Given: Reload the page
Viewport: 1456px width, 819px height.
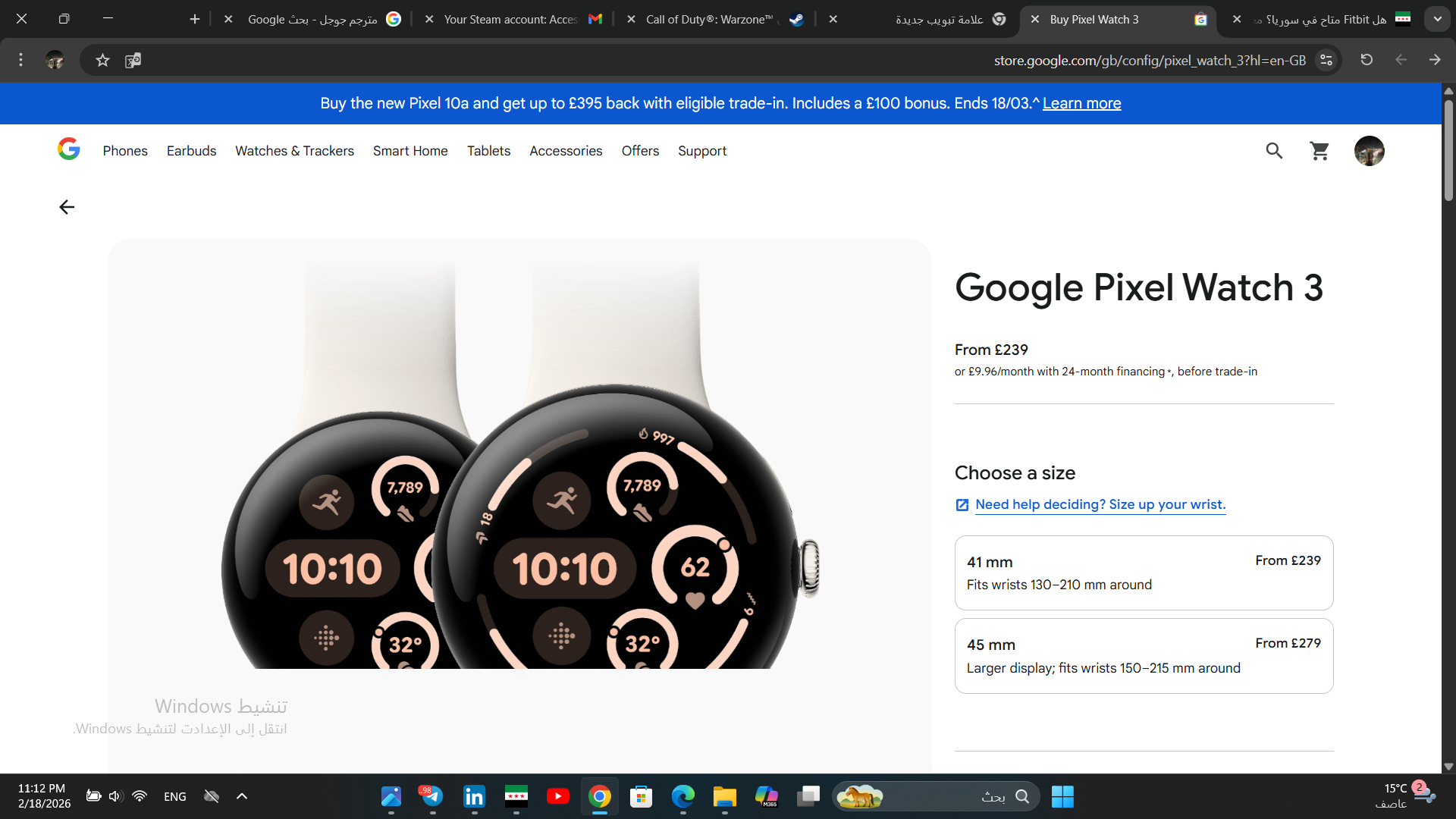Looking at the screenshot, I should (1367, 60).
